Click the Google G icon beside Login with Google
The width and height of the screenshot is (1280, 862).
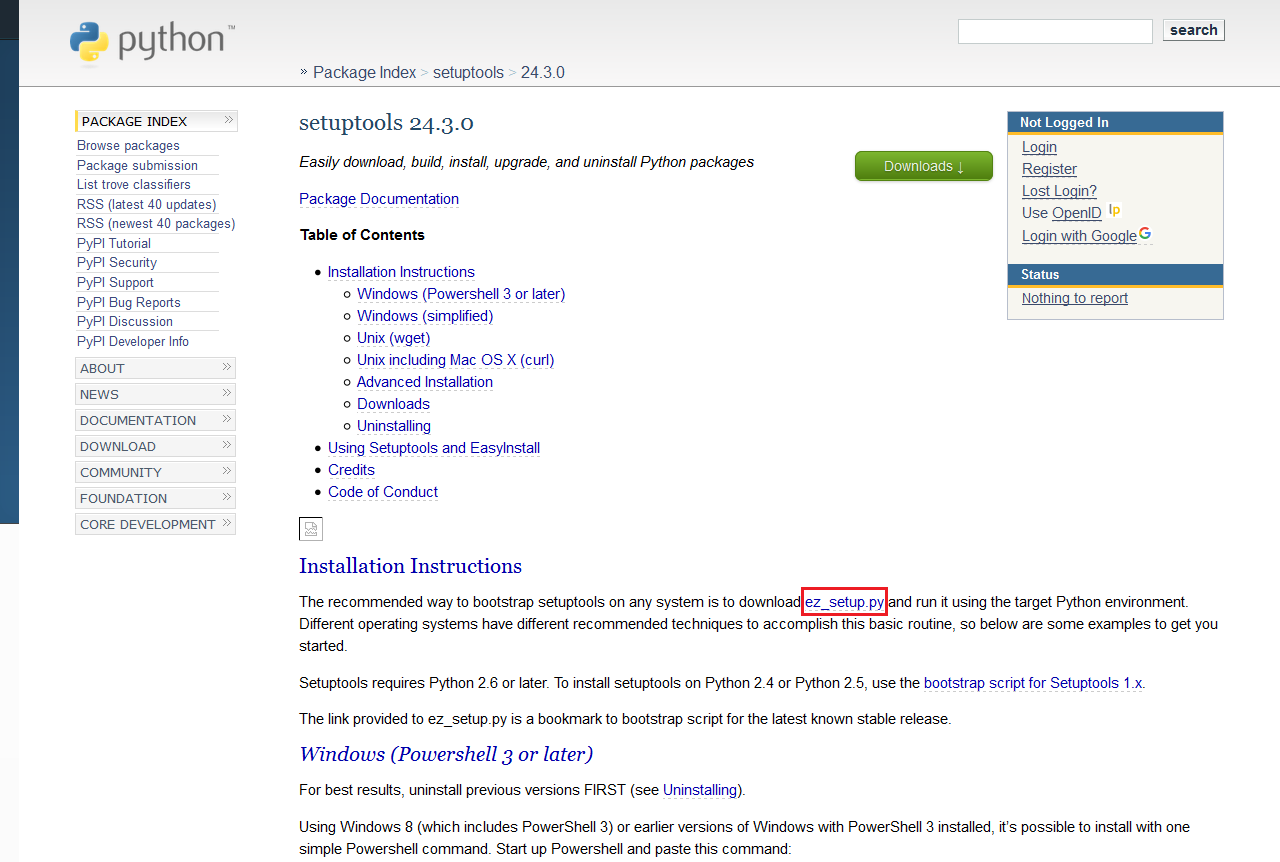click(1145, 234)
